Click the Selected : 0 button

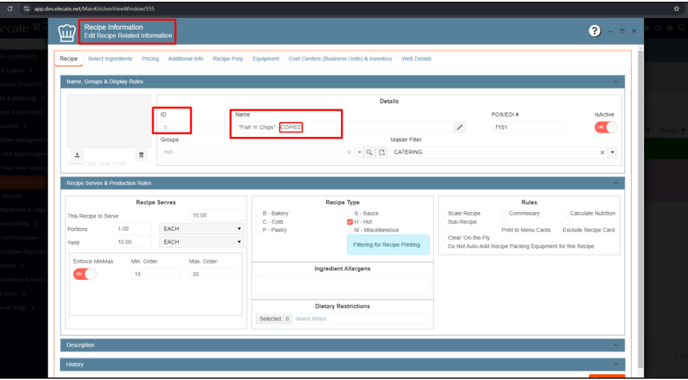274,319
